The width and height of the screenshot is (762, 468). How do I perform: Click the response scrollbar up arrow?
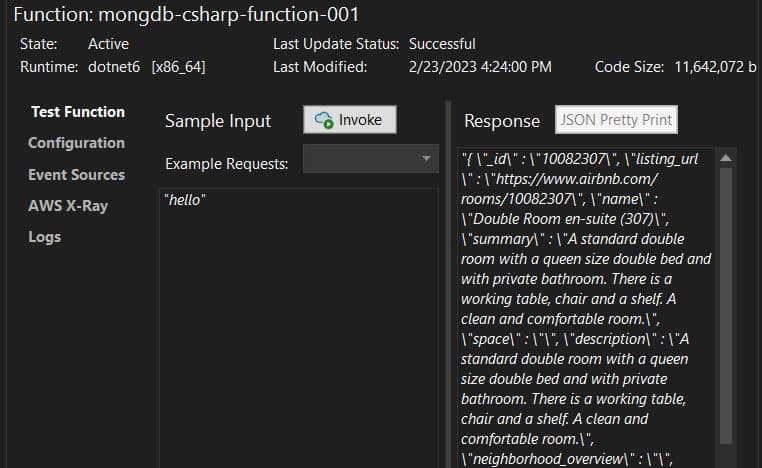(x=726, y=158)
